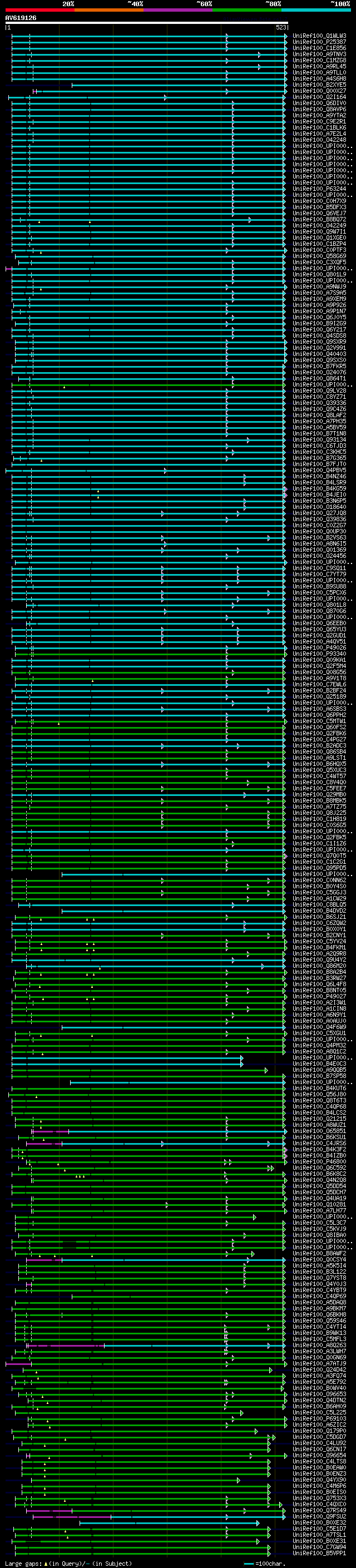Select the UniRef100_O42248 label
The image size is (356, 1568).
[319, 140]
